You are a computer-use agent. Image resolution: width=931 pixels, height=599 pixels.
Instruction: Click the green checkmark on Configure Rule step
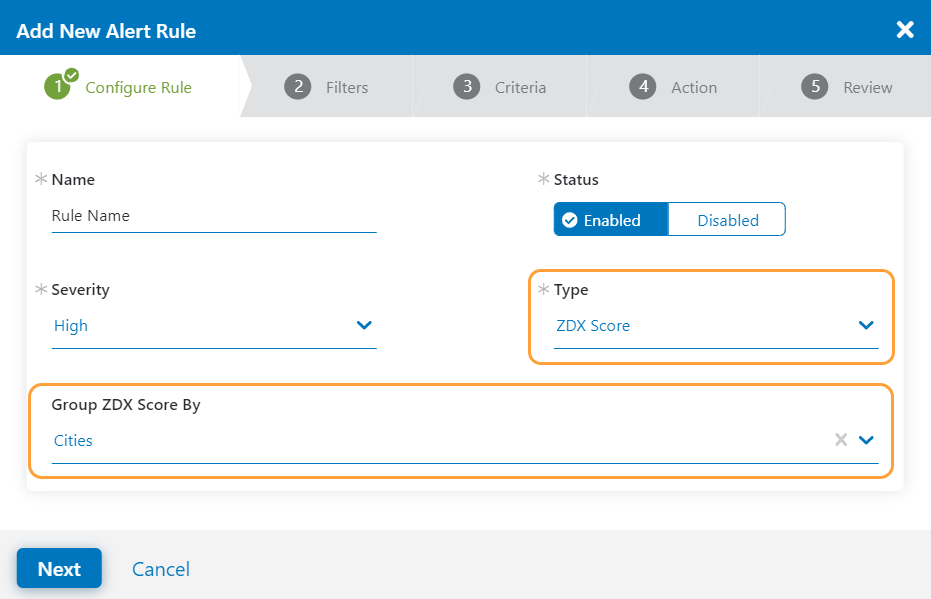click(x=69, y=76)
